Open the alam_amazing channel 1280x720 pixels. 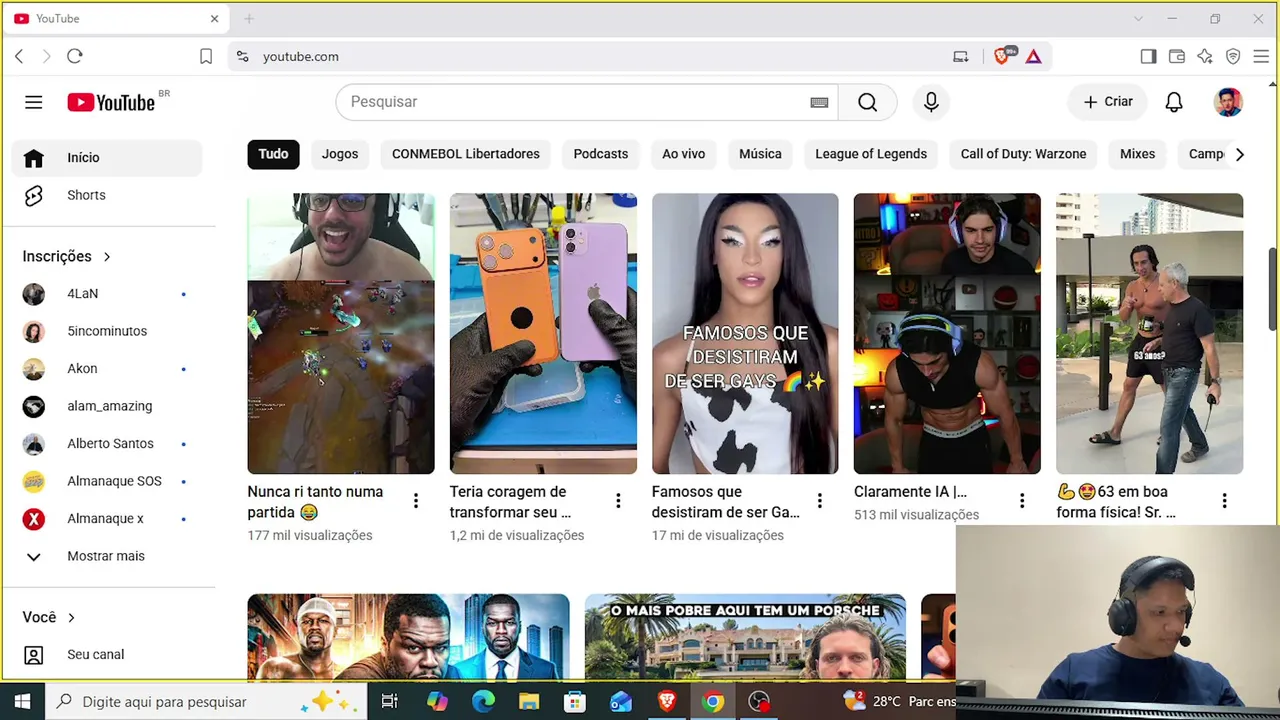coord(107,406)
